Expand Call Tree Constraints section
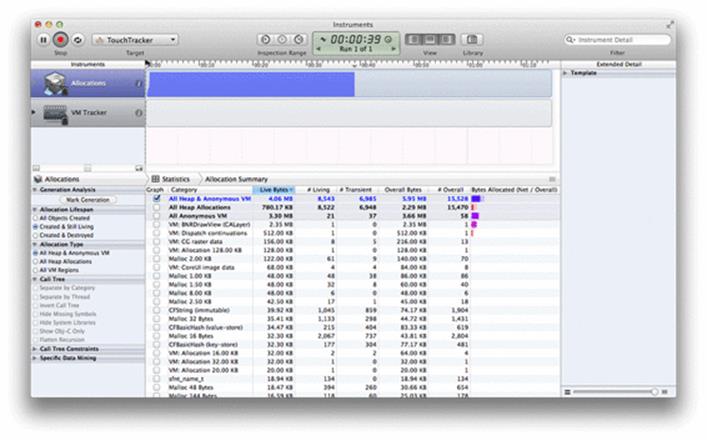707x440 pixels. point(35,349)
